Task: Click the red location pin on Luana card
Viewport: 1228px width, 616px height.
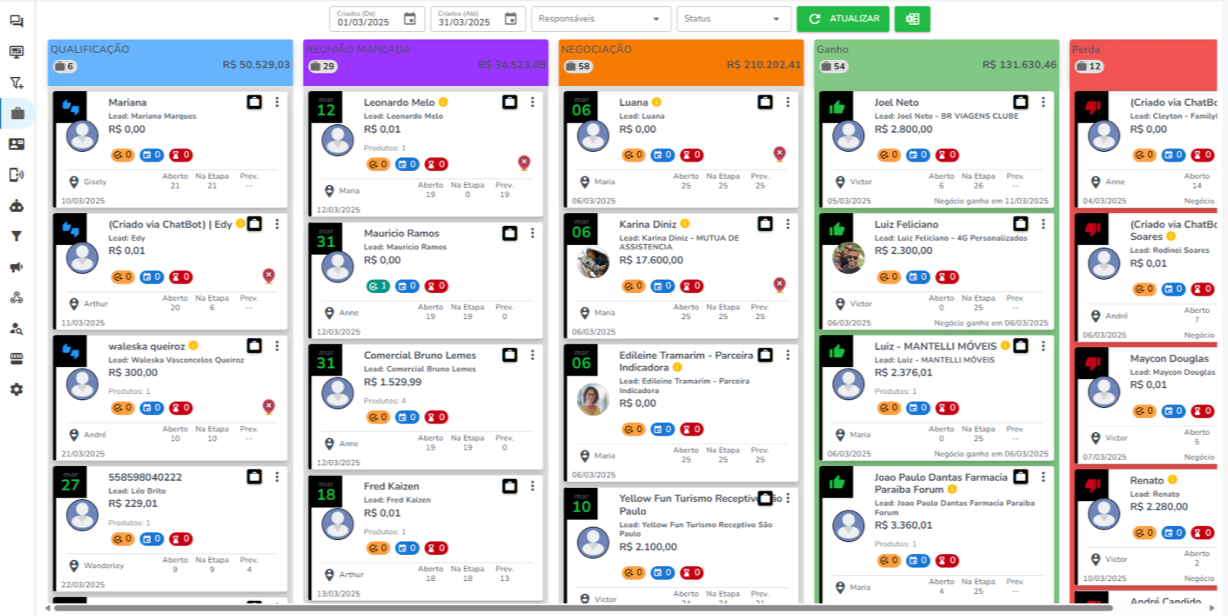Action: pyautogui.click(x=779, y=153)
